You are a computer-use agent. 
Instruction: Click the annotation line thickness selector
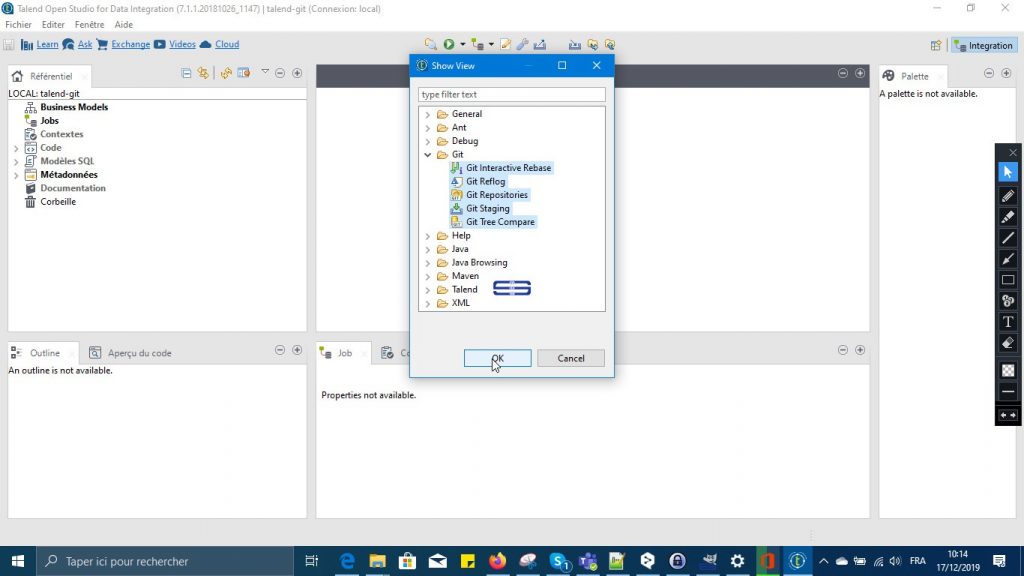point(1008,392)
